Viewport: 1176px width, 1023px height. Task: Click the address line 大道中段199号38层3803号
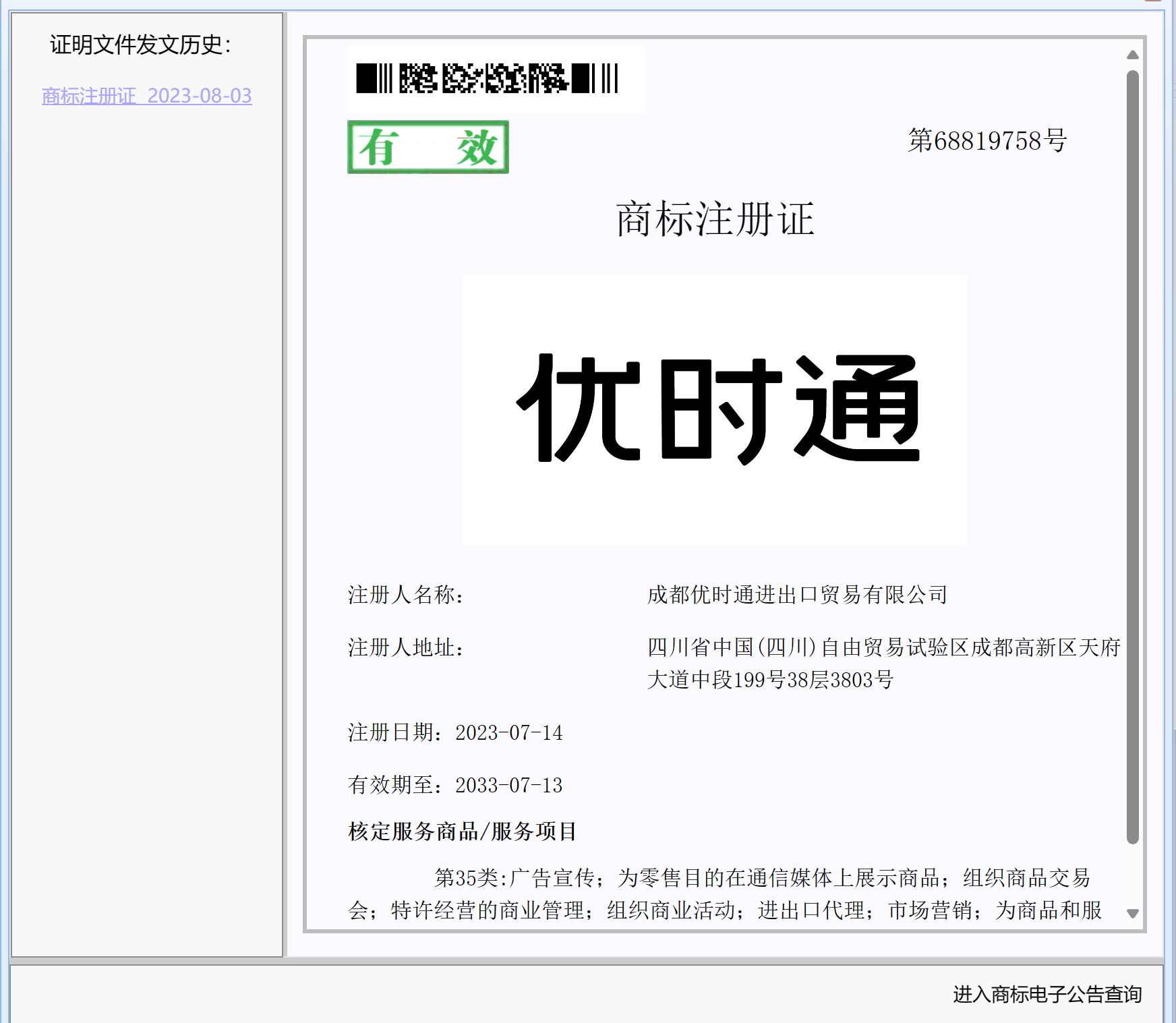(771, 680)
